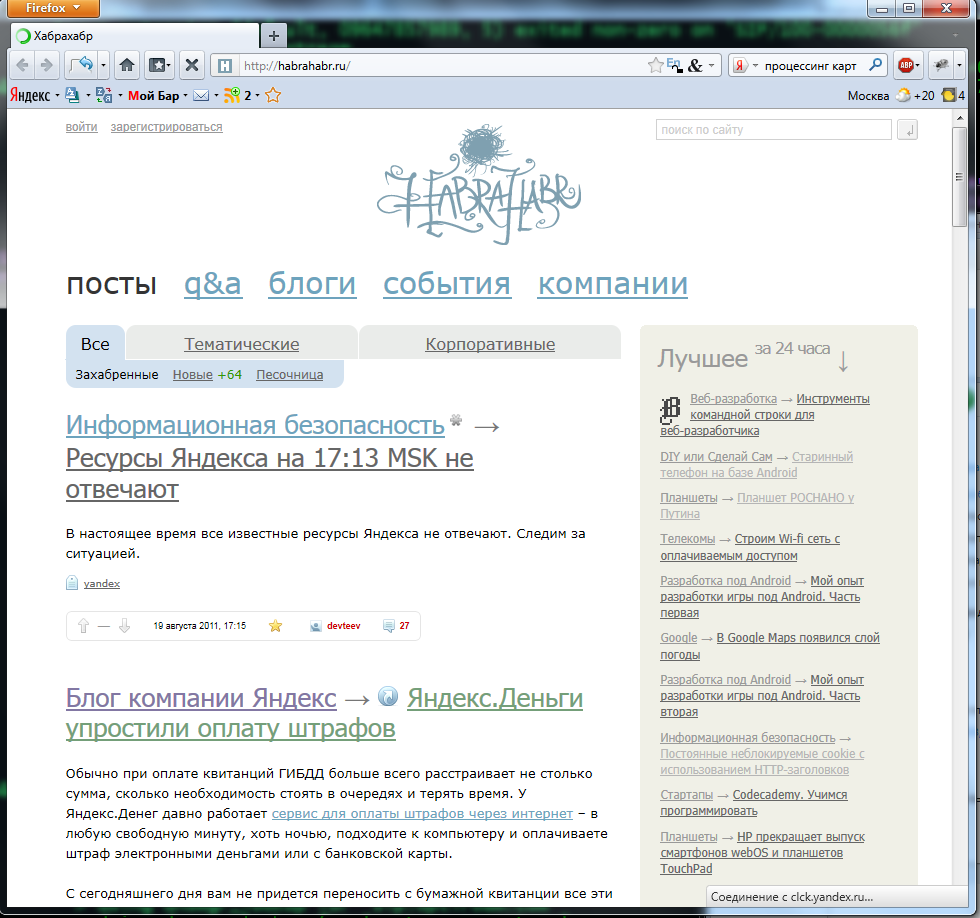The height and width of the screenshot is (918, 980).
Task: Click the HabraHabr logo
Action: [479, 184]
